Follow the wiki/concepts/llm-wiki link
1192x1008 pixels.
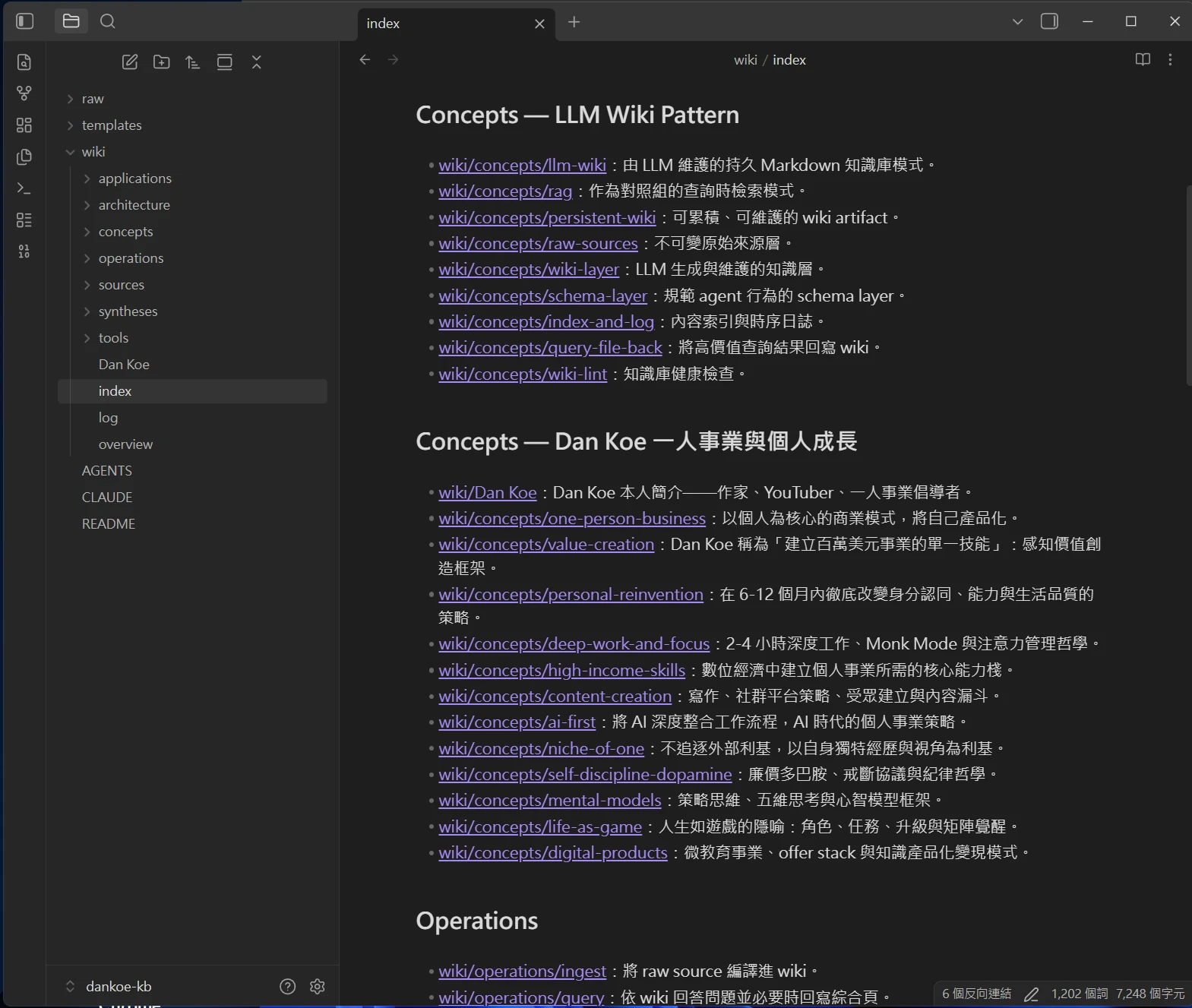pyautogui.click(x=522, y=165)
